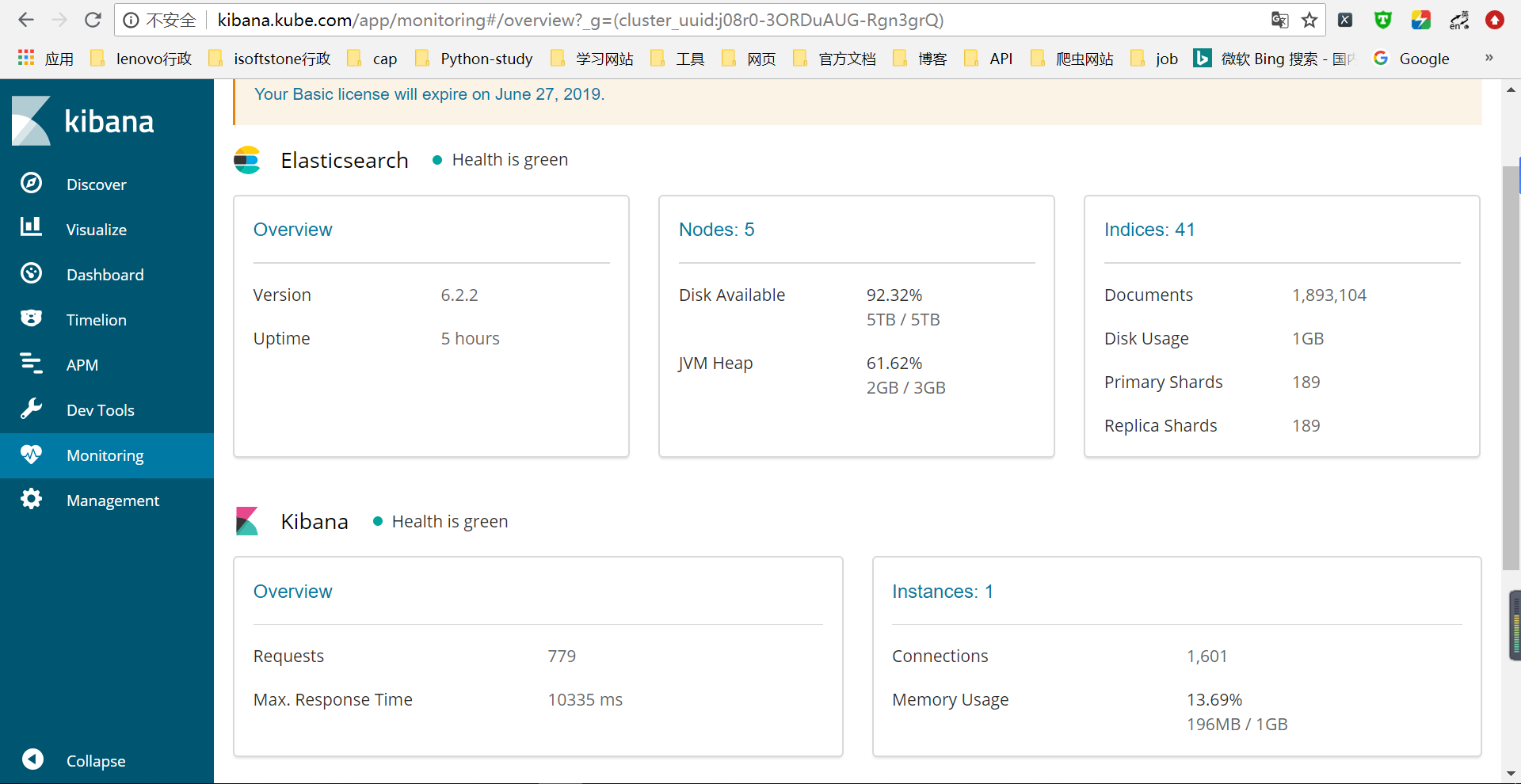Click the translate page icon
Viewport: 1521px width, 784px height.
click(x=1279, y=20)
